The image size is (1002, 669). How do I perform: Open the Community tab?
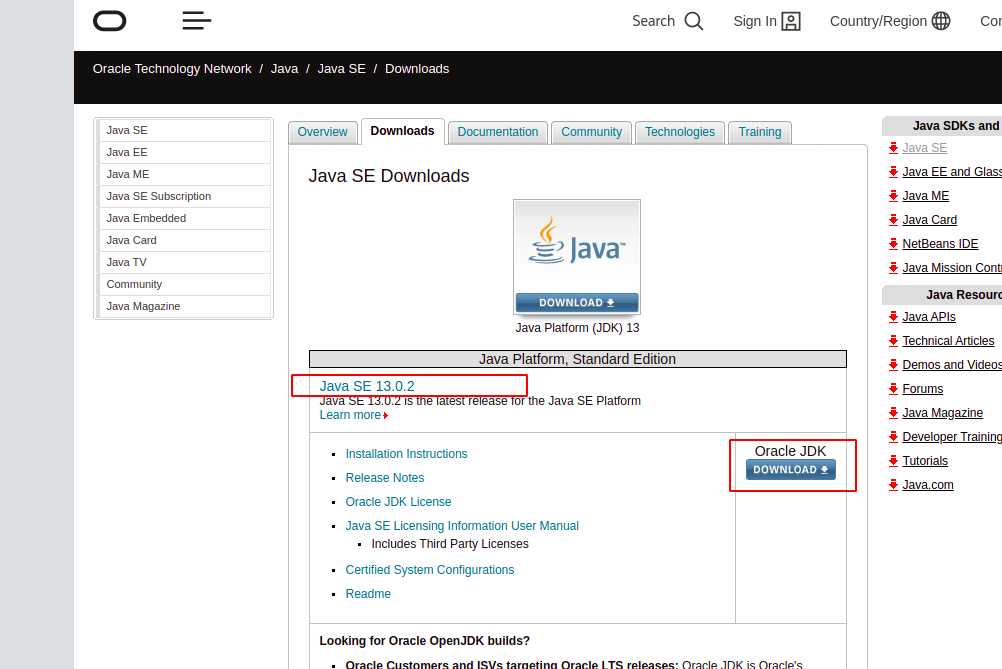click(x=591, y=132)
